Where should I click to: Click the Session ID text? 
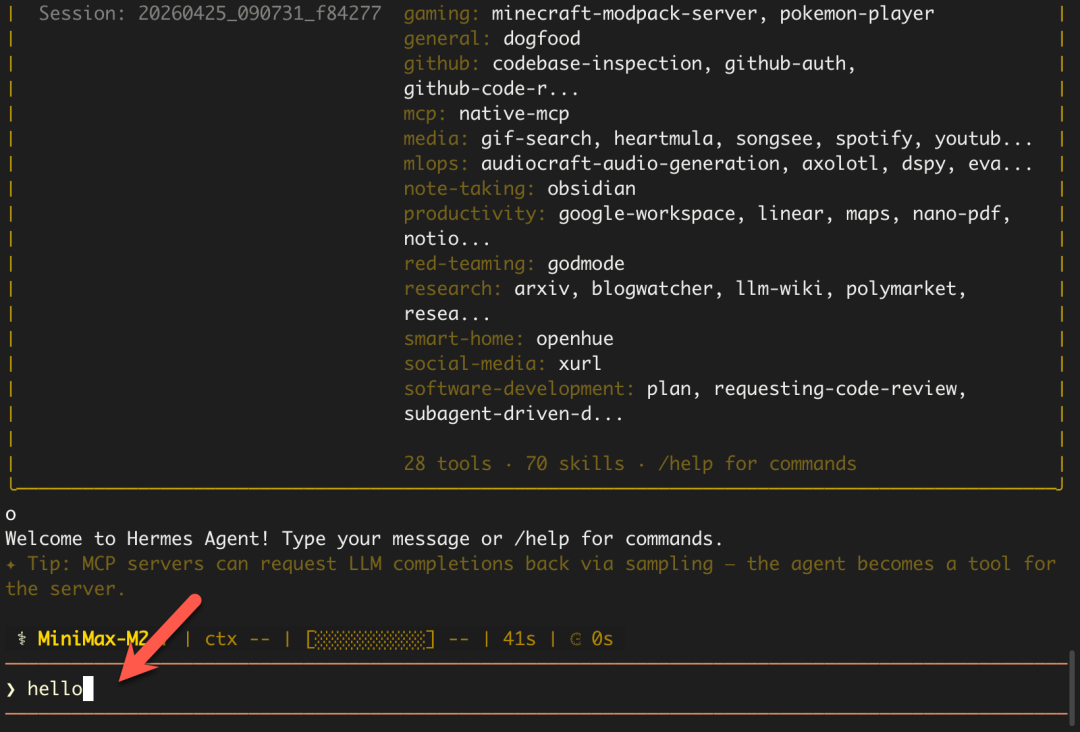(210, 14)
